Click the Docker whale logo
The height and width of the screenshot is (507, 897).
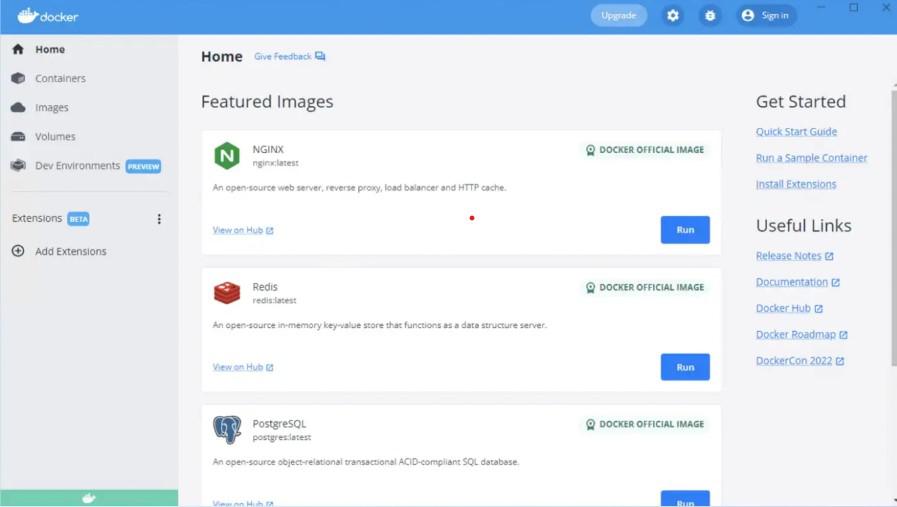point(47,15)
